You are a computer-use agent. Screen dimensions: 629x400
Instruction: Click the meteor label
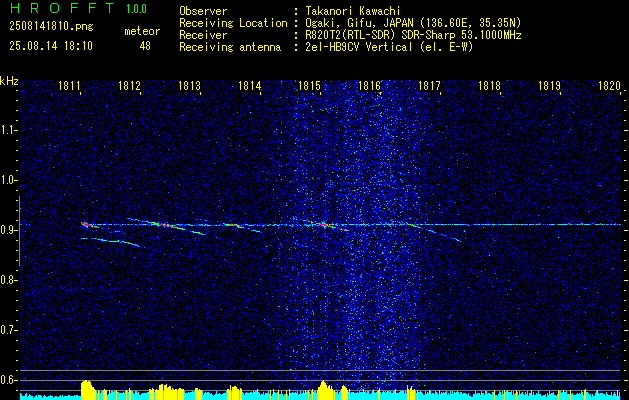point(142,31)
